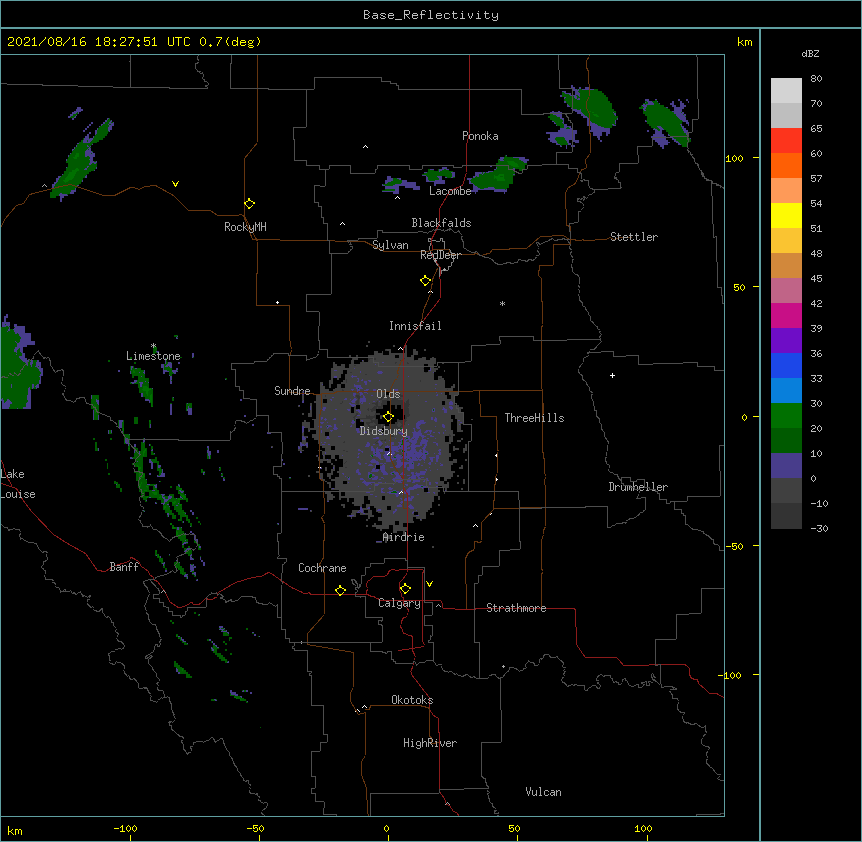Click the dBZ legend heading
The height and width of the screenshot is (842, 862).
pyautogui.click(x=810, y=53)
